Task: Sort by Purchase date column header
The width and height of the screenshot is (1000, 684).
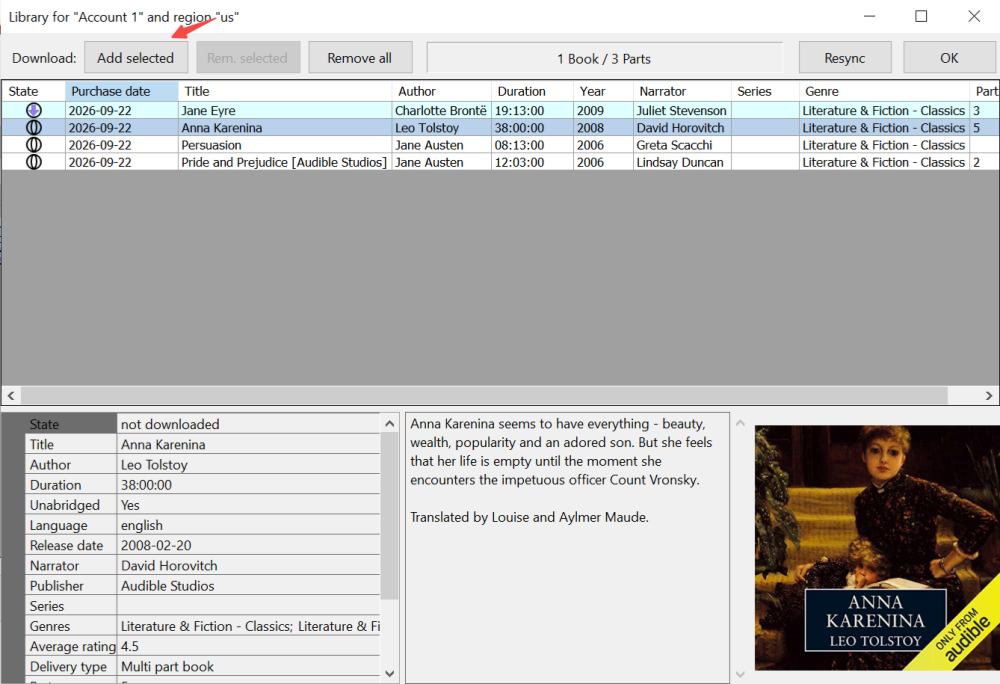Action: coord(122,91)
